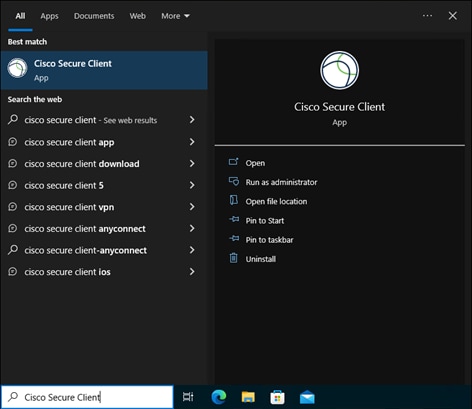This screenshot has width=472, height=409.
Task: Expand arrow for 'See web results' suggestion
Action: click(192, 120)
